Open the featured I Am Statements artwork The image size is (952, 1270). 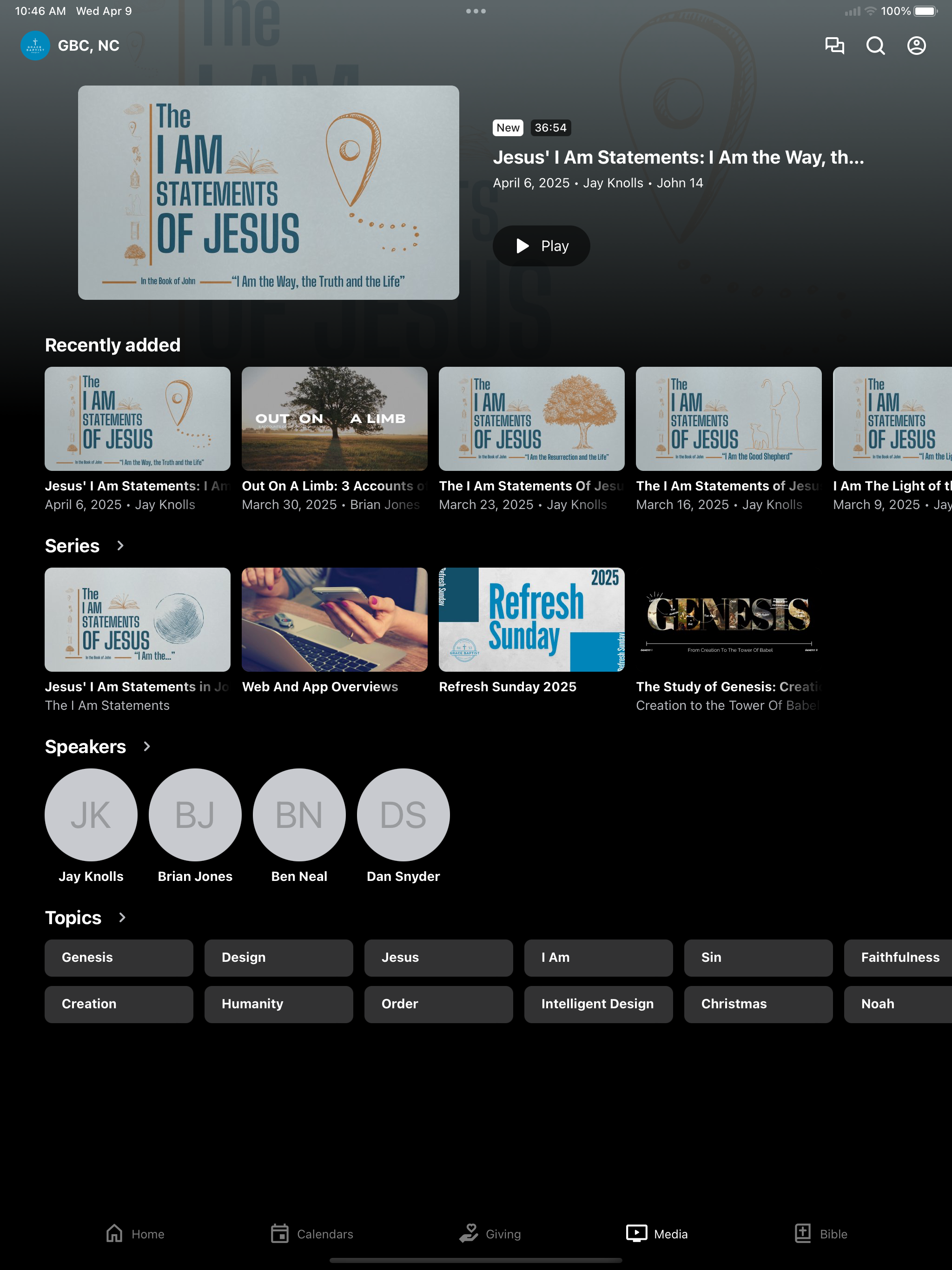coord(269,192)
